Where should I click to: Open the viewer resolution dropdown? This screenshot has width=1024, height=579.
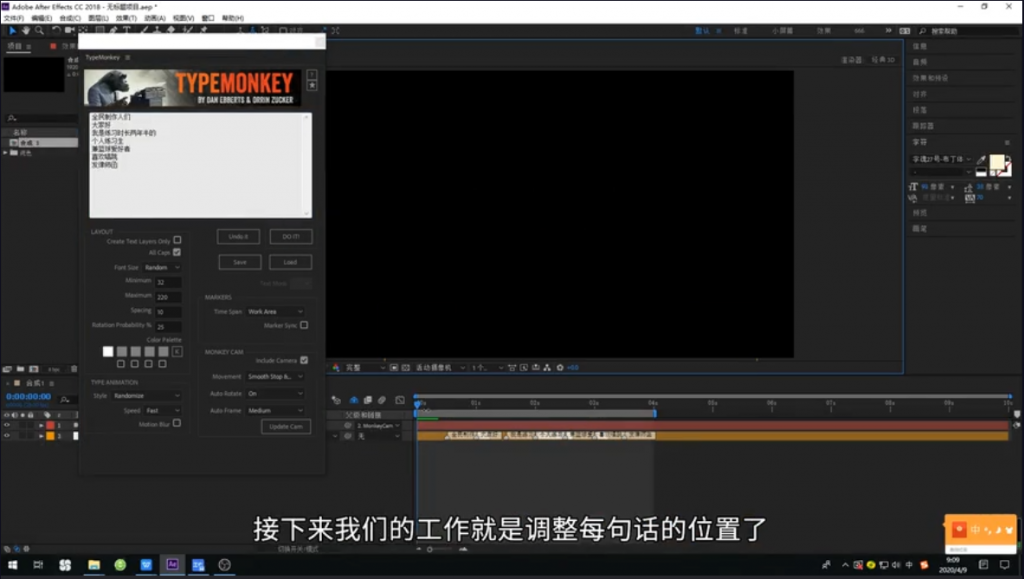tap(364, 368)
